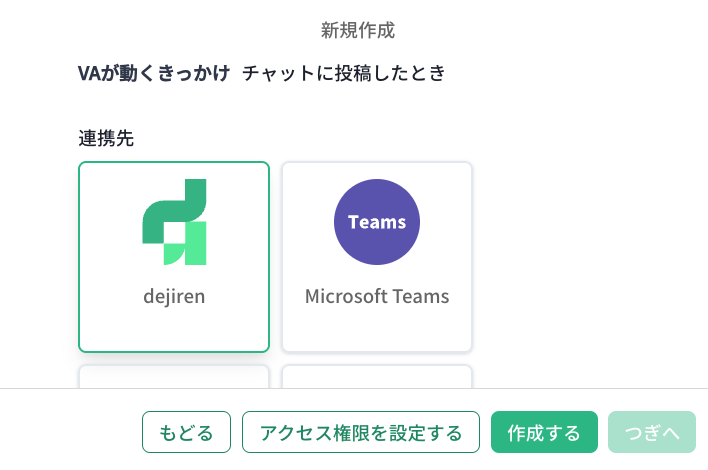708x470 pixels.
Task: Click the green 作成する button
Action: [544, 432]
